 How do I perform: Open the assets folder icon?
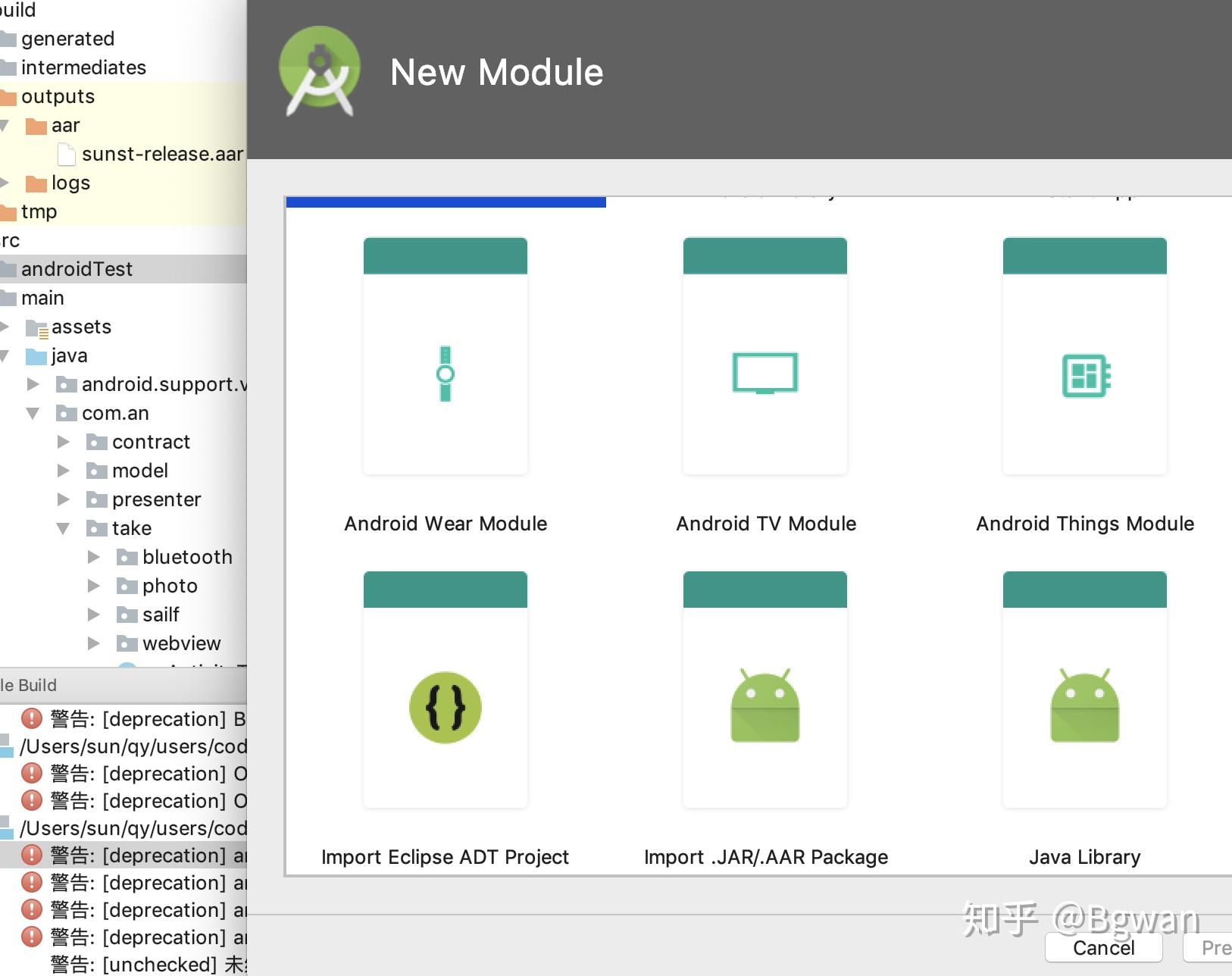pos(38,327)
